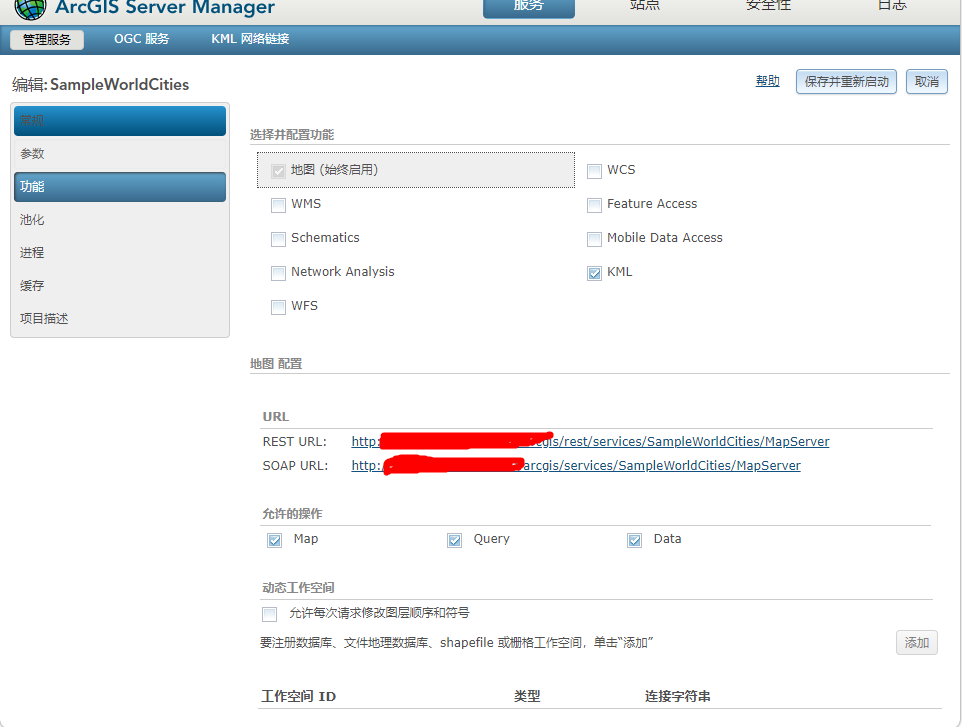
Task: Click the ArcGIS Server Manager globe logo
Action: 30,9
